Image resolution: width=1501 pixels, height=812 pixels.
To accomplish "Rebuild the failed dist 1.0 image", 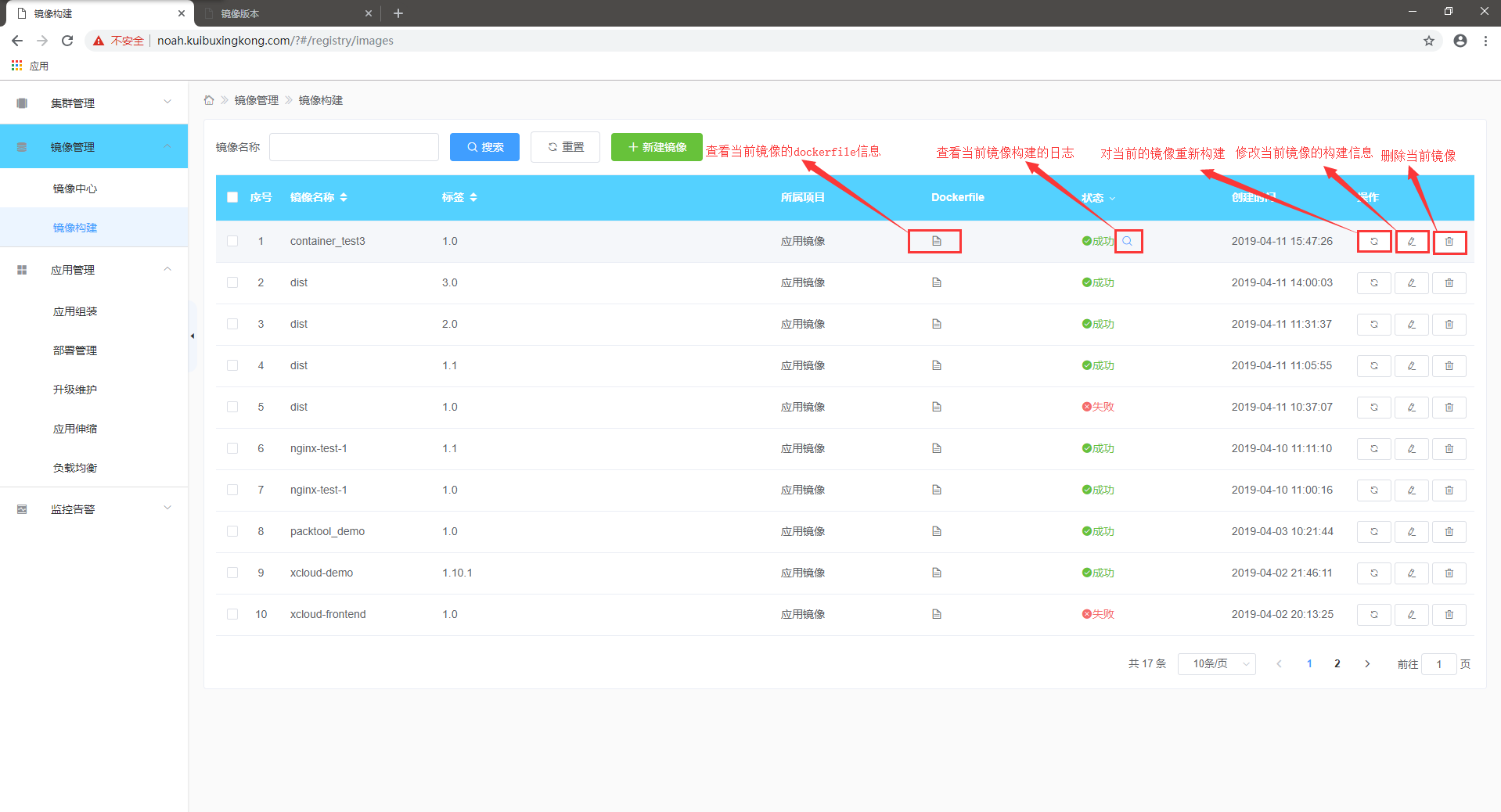I will (1373, 408).
